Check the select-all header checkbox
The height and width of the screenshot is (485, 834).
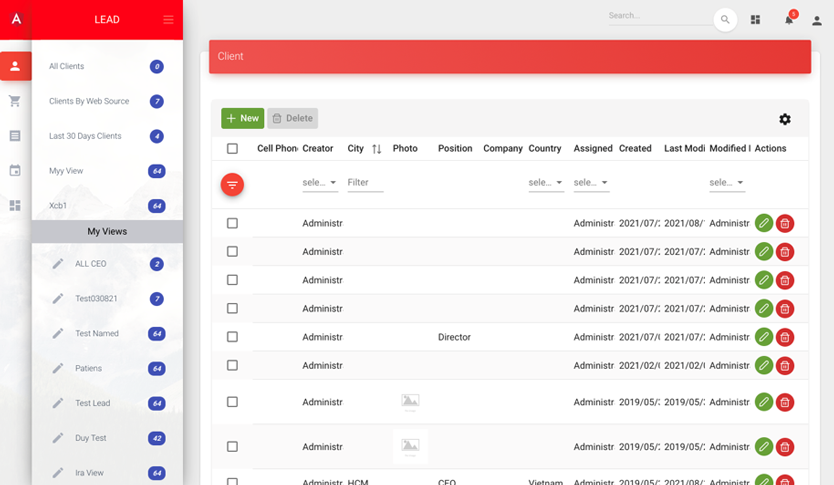[232, 149]
